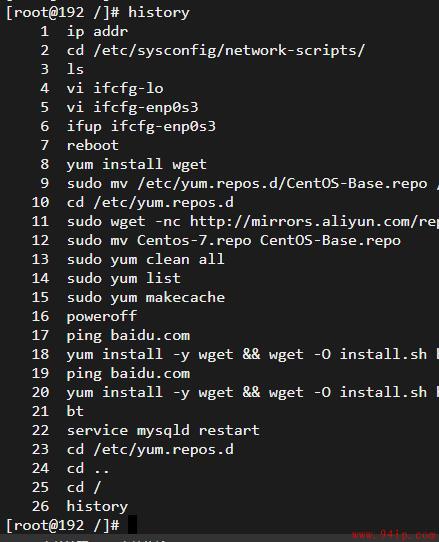Screen dimensions: 439x542
Task: Click the 'vi ifcfg-enp0s3' command text
Action: (x=132, y=108)
